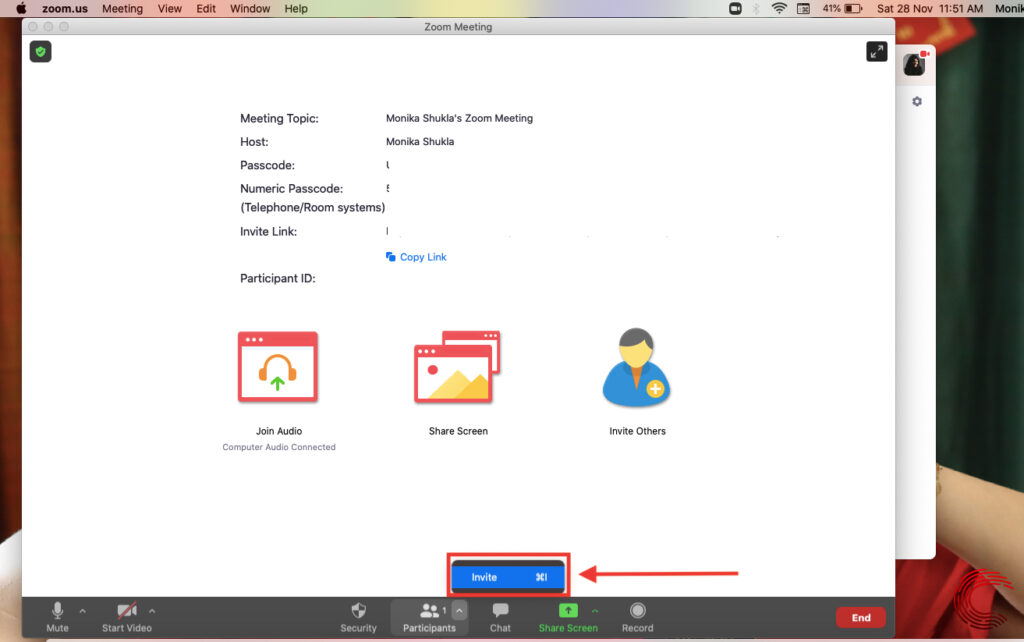The width and height of the screenshot is (1024, 642).
Task: Click the 'Meeting Topic:' label
Action: [x=279, y=118]
